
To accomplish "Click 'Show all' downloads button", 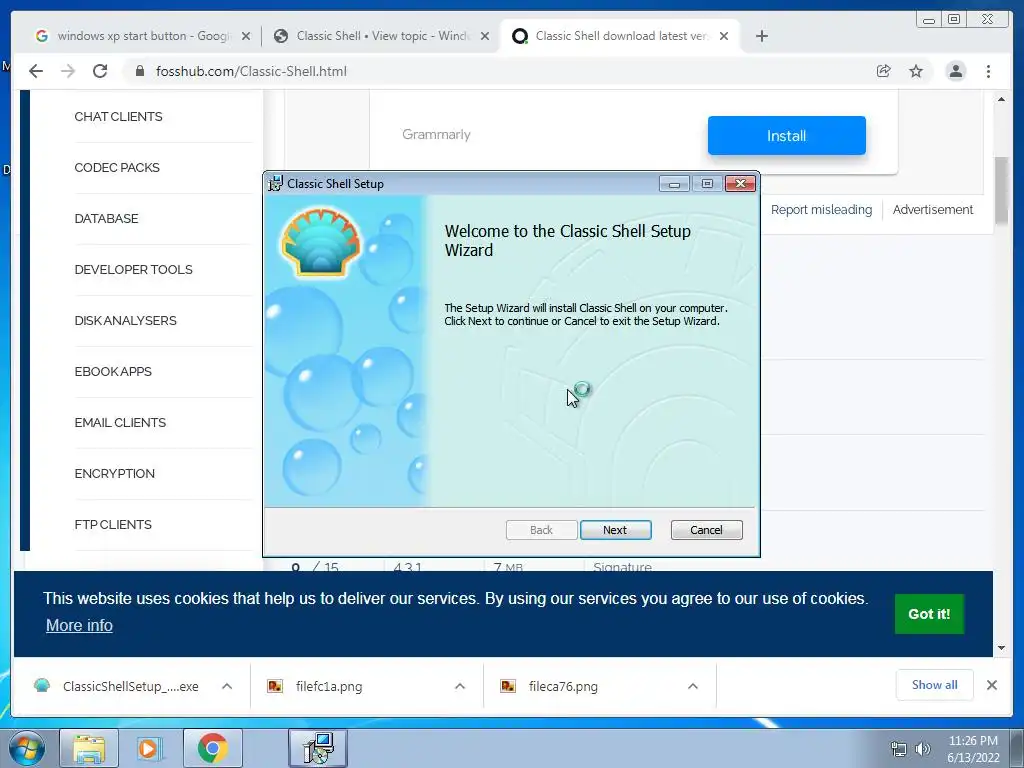I will [x=935, y=685].
